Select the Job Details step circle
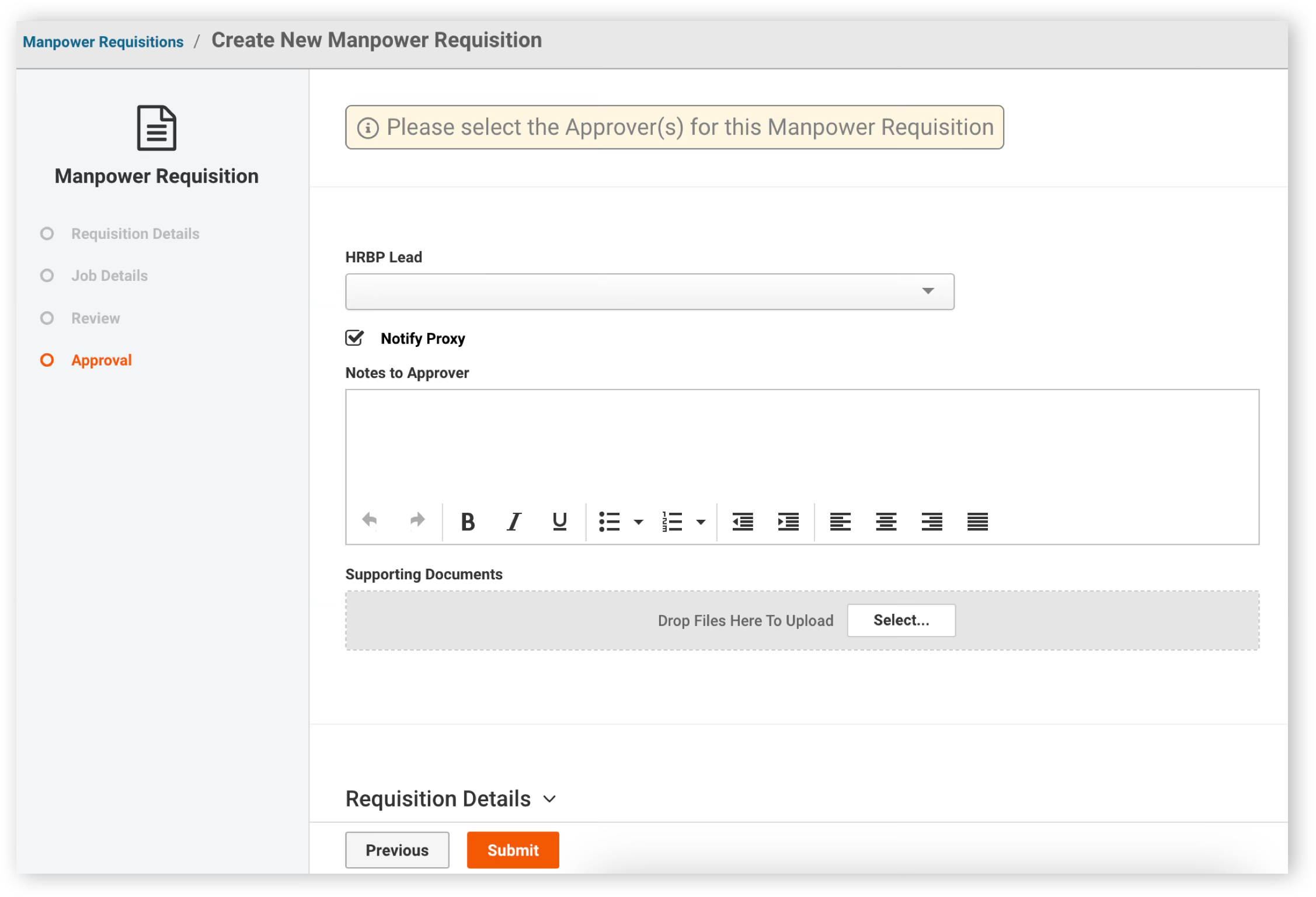 [47, 276]
